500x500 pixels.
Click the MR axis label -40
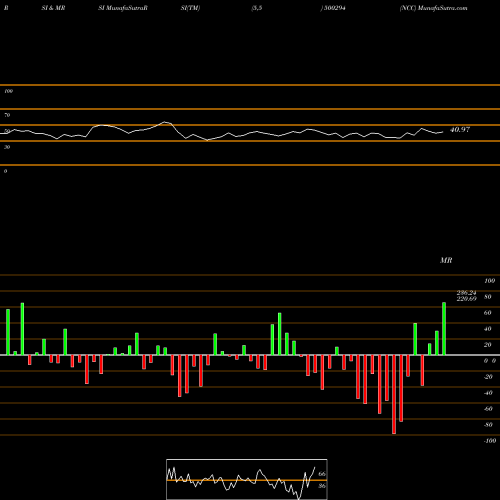click(488, 393)
